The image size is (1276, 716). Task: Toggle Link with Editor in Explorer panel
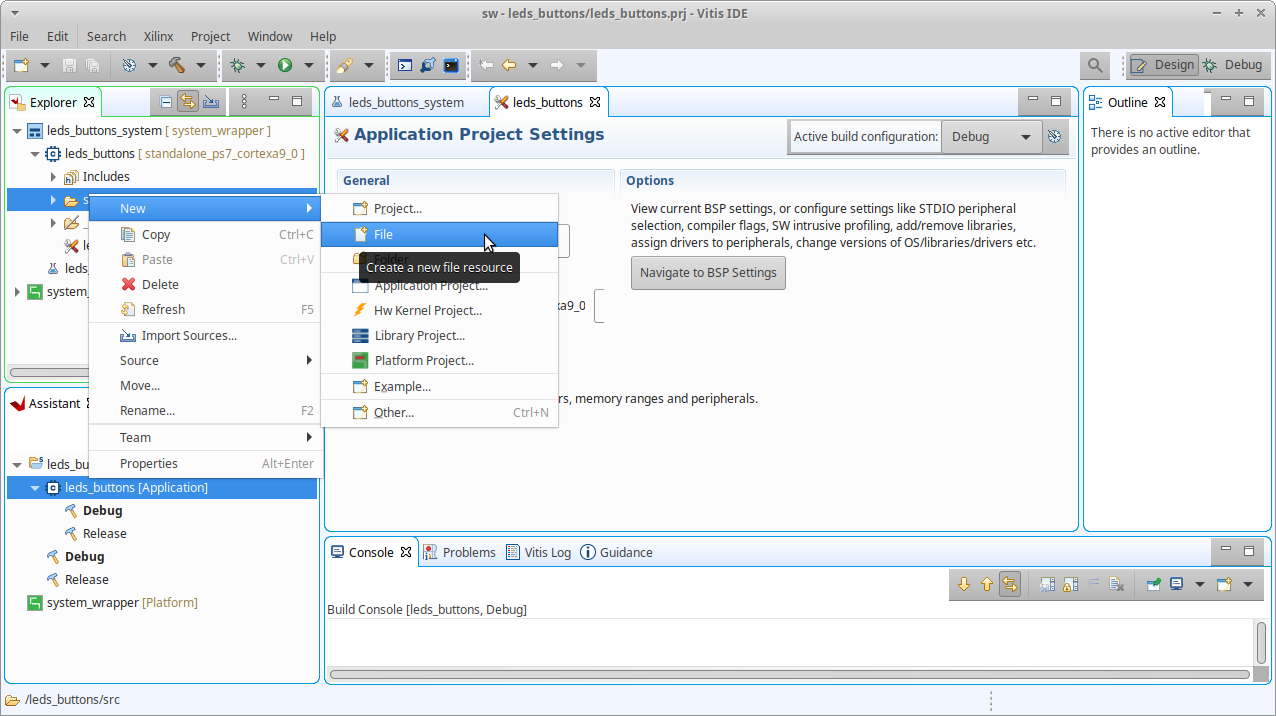pos(187,102)
